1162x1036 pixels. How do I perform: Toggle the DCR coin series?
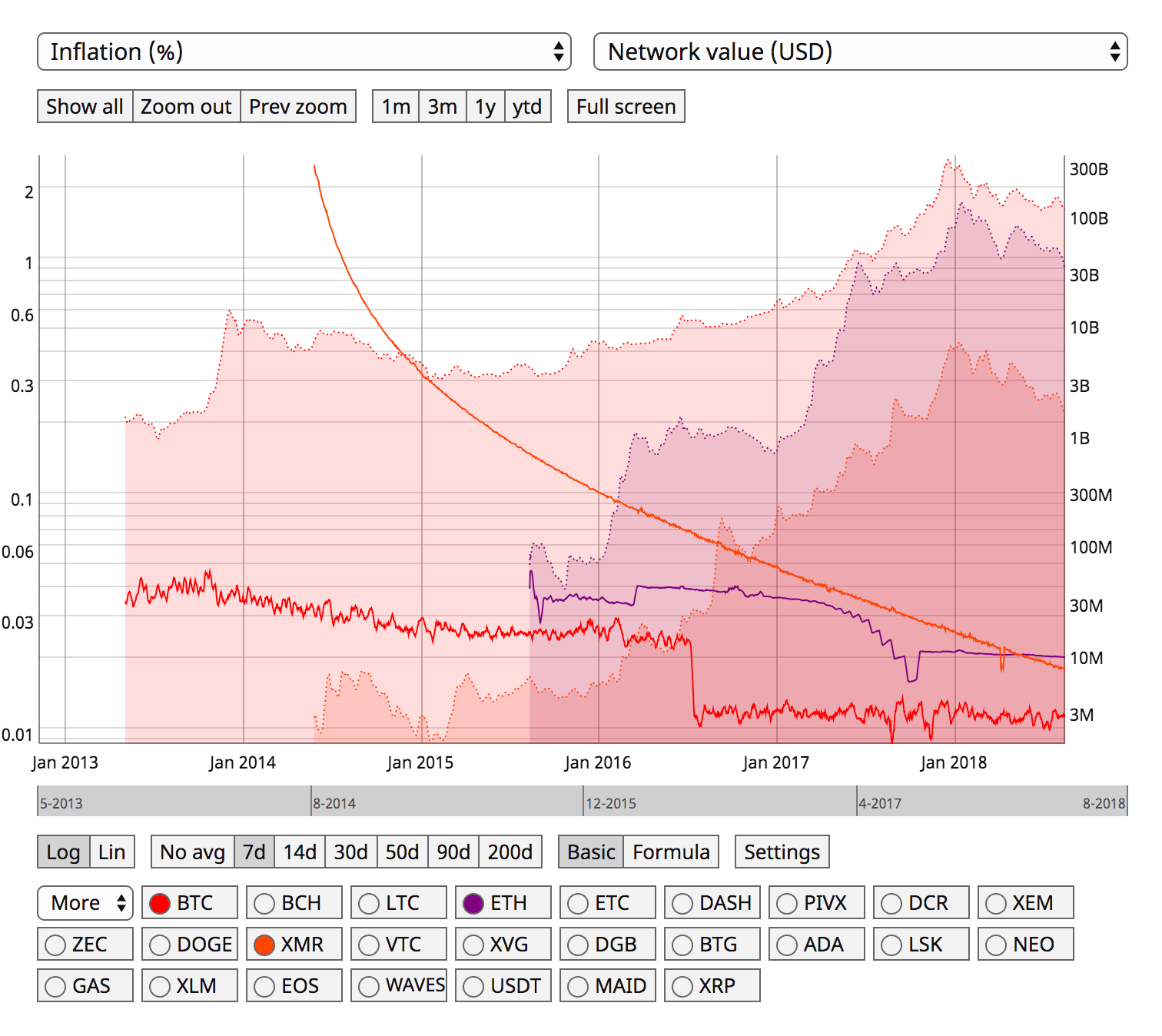(921, 902)
